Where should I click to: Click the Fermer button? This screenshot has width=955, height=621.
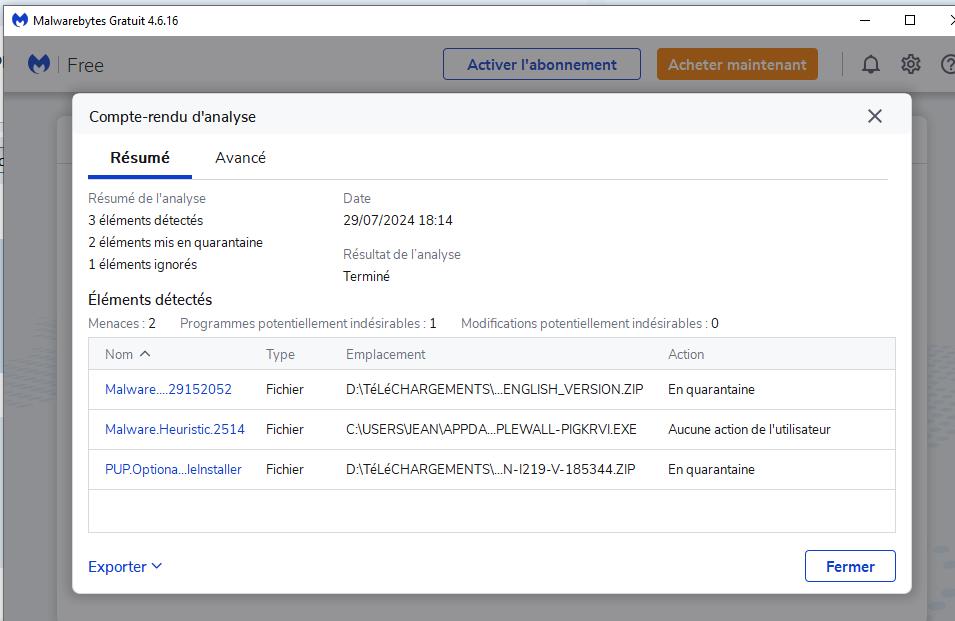850,566
